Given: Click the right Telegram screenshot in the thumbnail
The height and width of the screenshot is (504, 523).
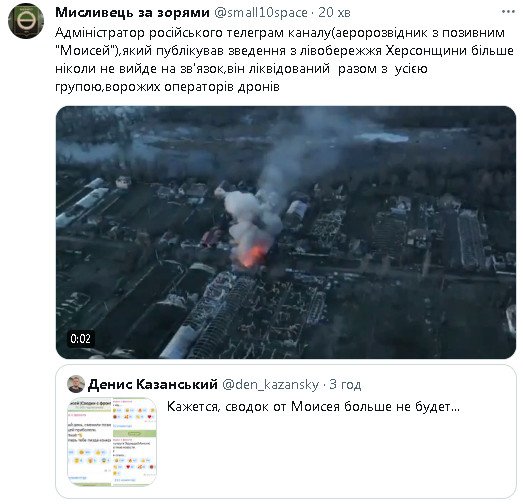Looking at the screenshot, I should pos(134,441).
